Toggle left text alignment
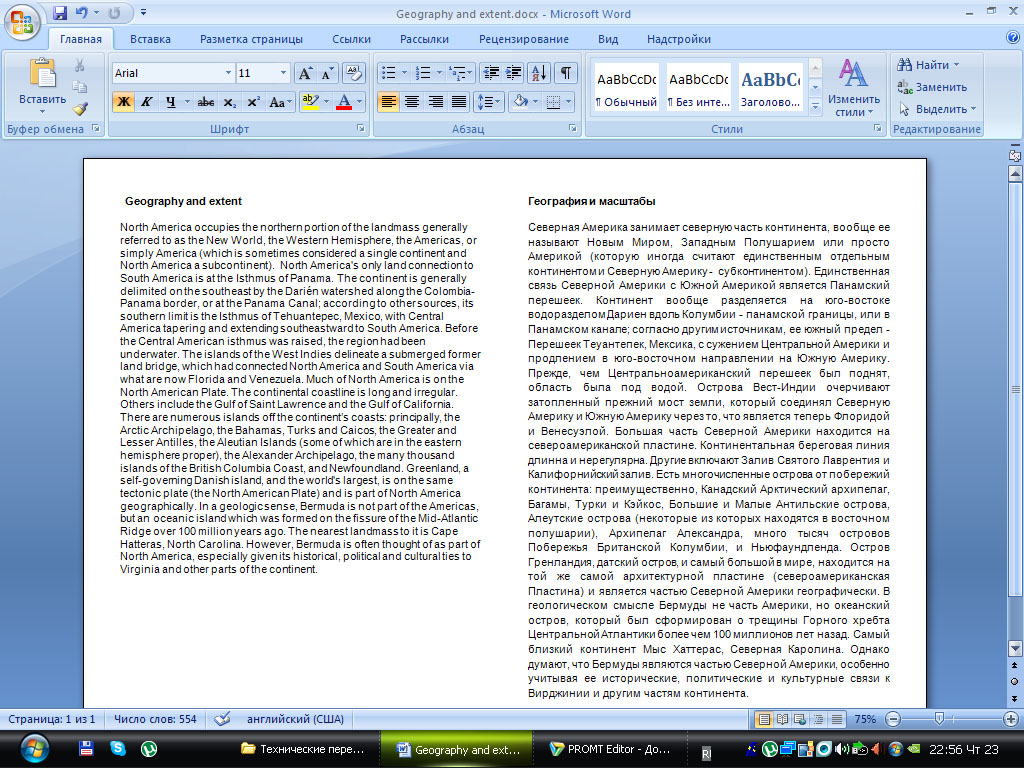Viewport: 1024px width, 768px height. pos(388,102)
